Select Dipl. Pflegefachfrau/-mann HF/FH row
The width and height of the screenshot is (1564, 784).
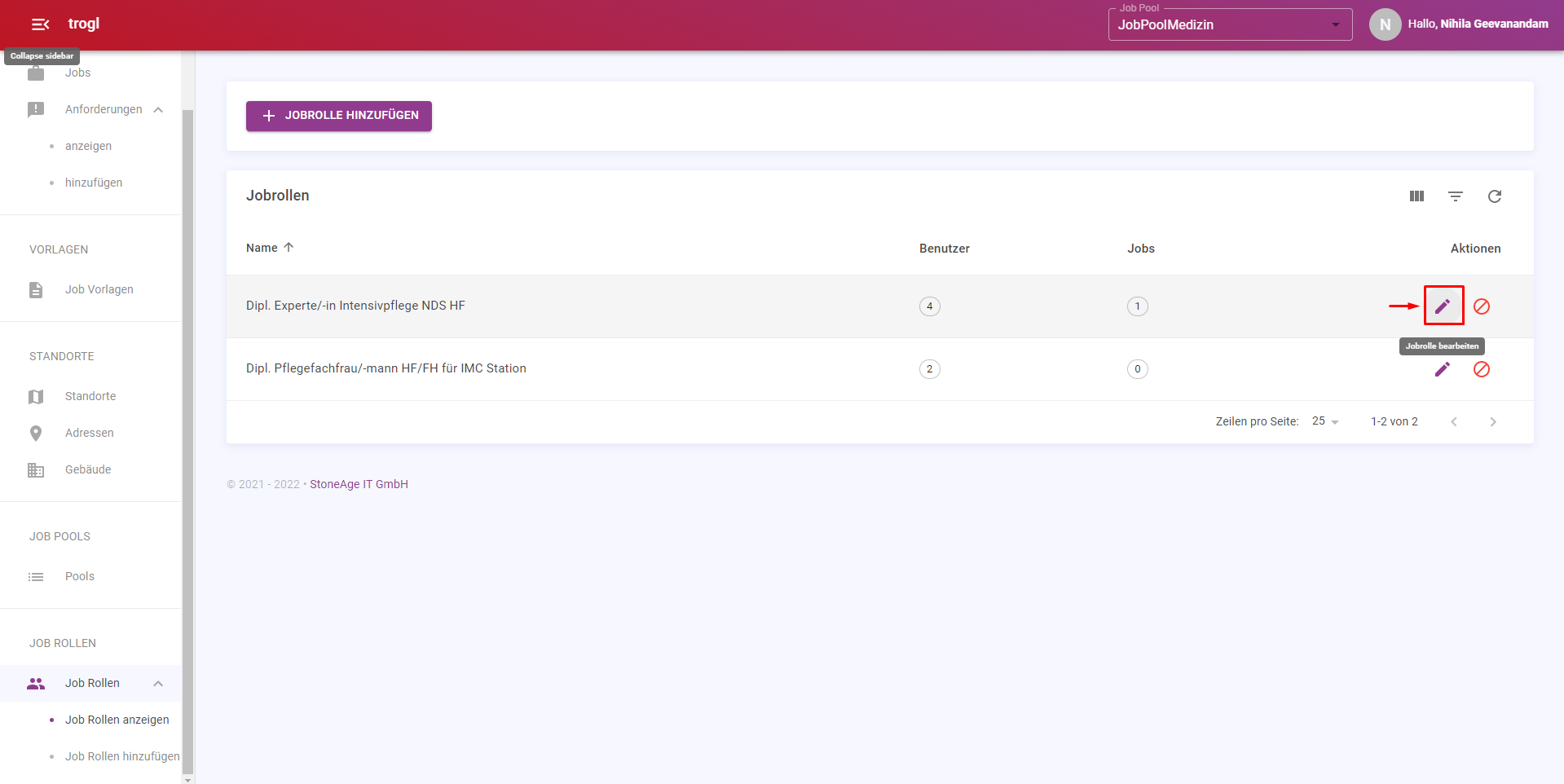click(x=880, y=369)
